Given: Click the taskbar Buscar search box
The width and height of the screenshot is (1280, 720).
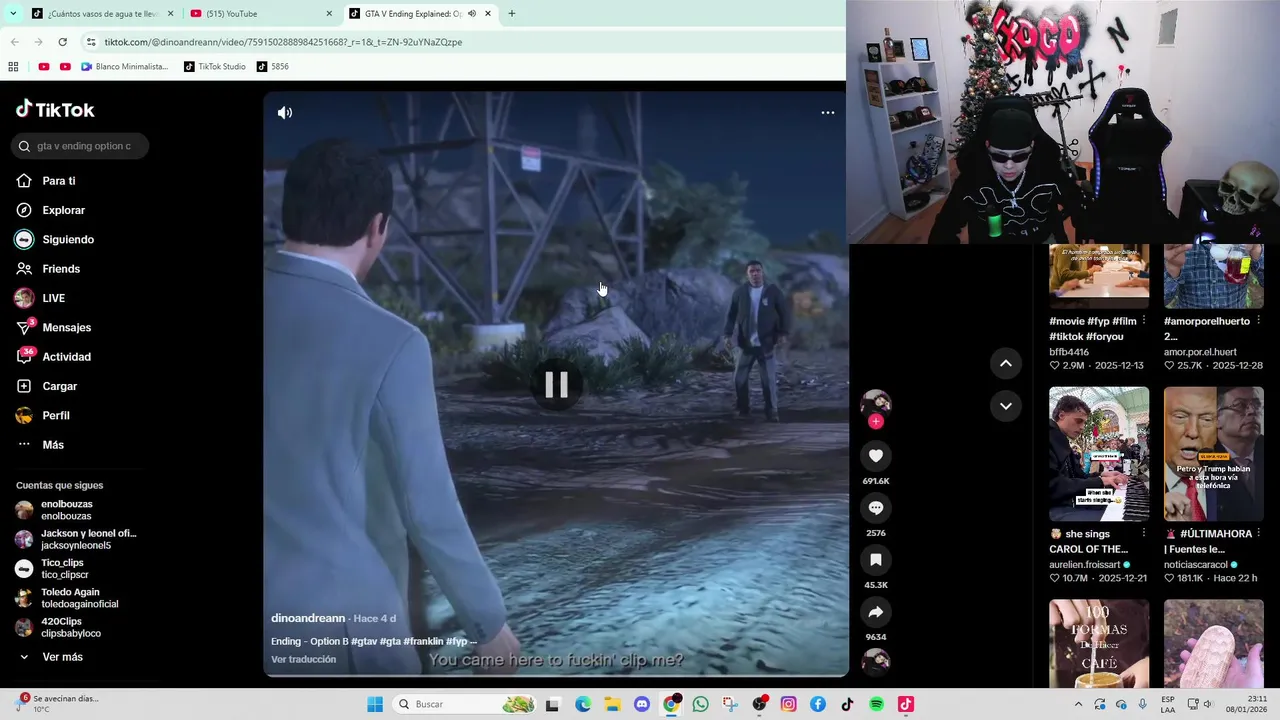Looking at the screenshot, I should [465, 704].
